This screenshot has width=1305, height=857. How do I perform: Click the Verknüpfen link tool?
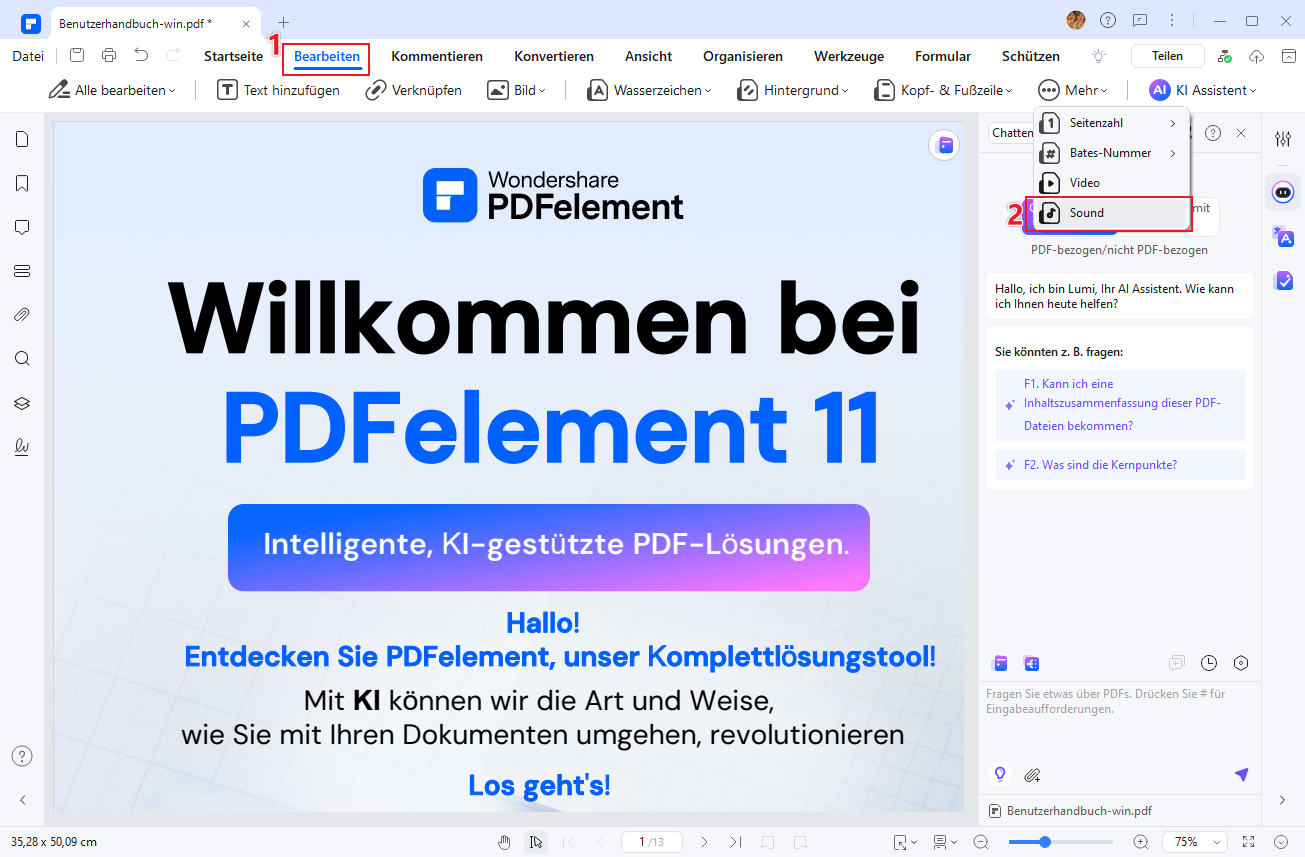coord(413,90)
